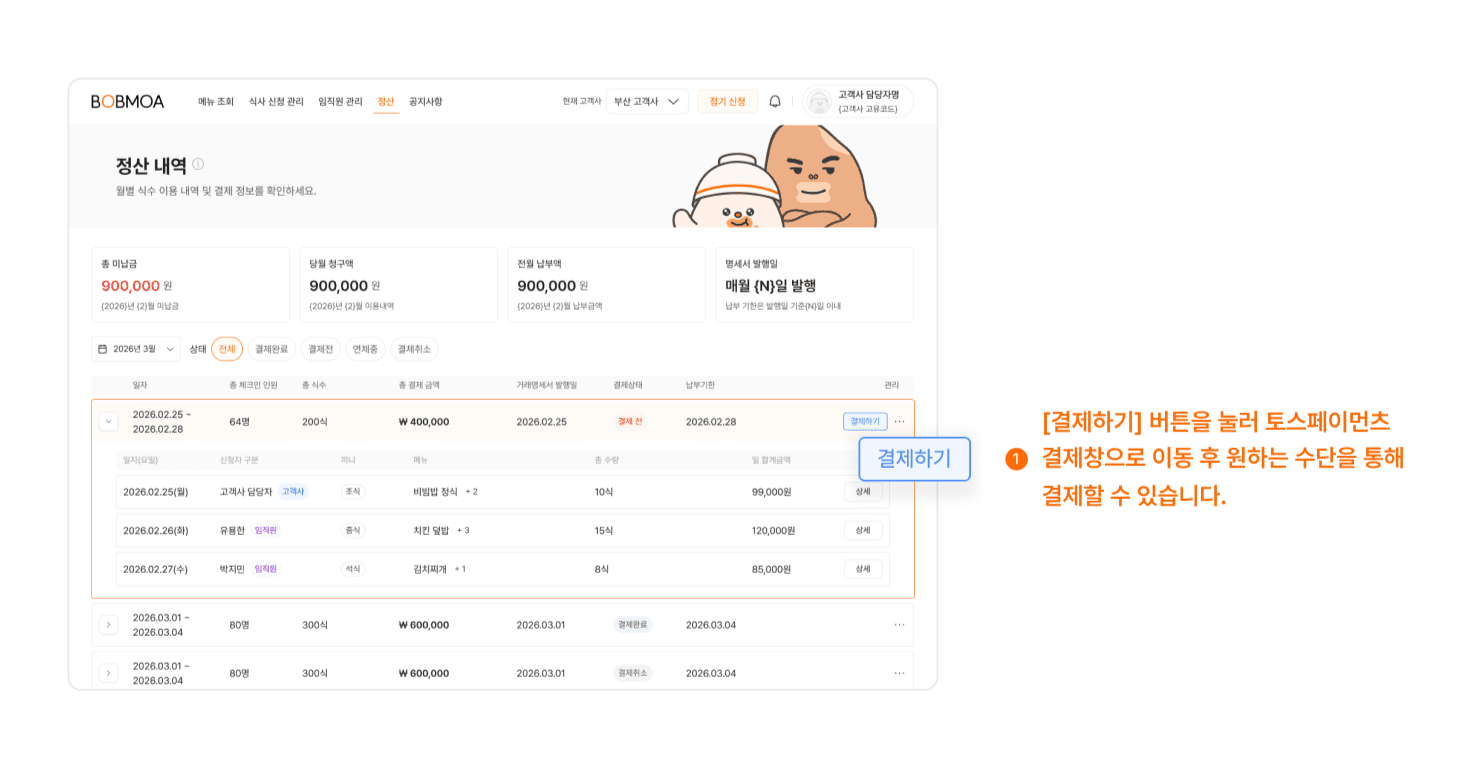Click the 명세서 발행일 summary card
Screen dimensions: 1472x768
click(x=814, y=285)
